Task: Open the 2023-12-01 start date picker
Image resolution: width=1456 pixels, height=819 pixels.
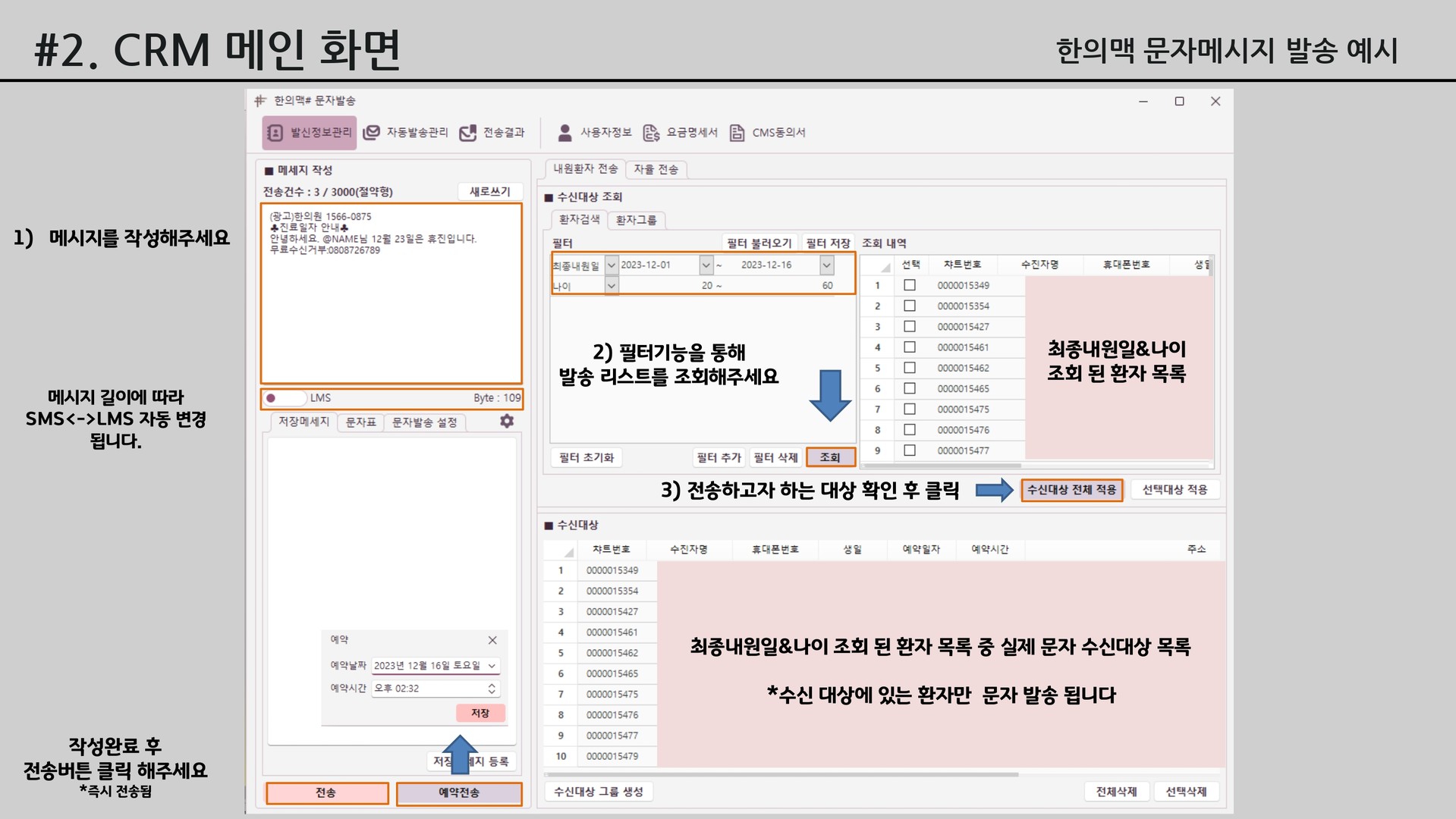Action: pyautogui.click(x=706, y=265)
